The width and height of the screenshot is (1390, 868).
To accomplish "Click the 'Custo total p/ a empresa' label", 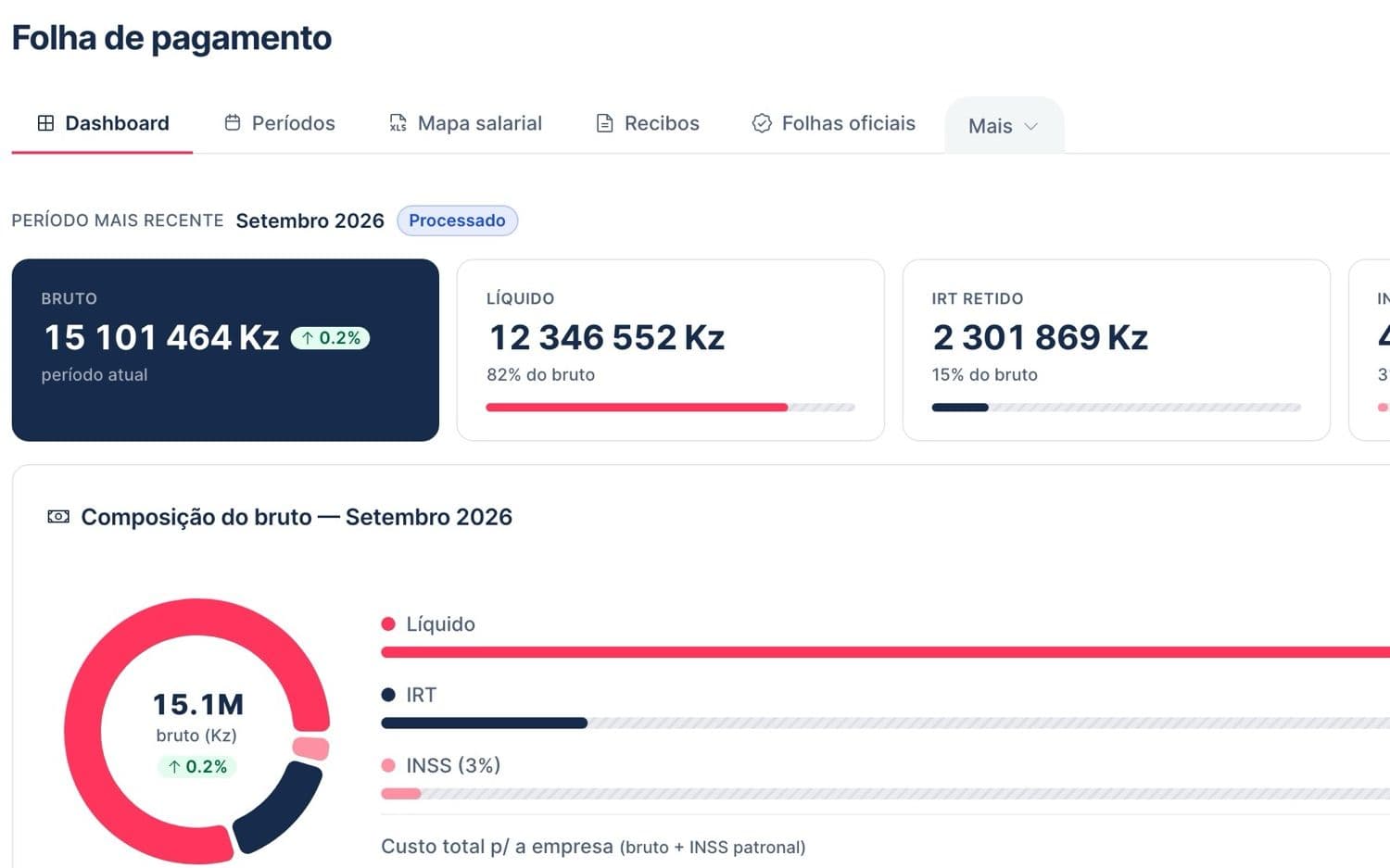I will (x=497, y=847).
